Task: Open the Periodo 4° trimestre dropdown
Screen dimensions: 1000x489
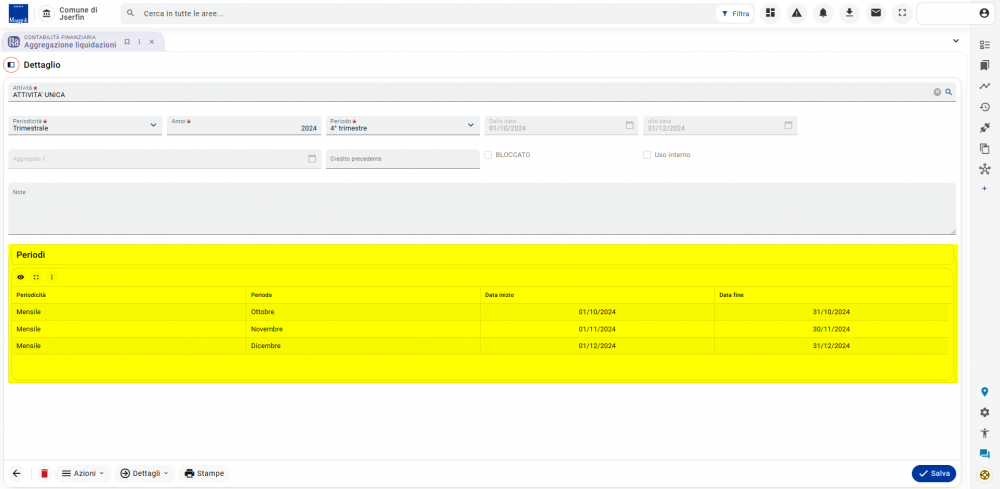Action: 402,125
